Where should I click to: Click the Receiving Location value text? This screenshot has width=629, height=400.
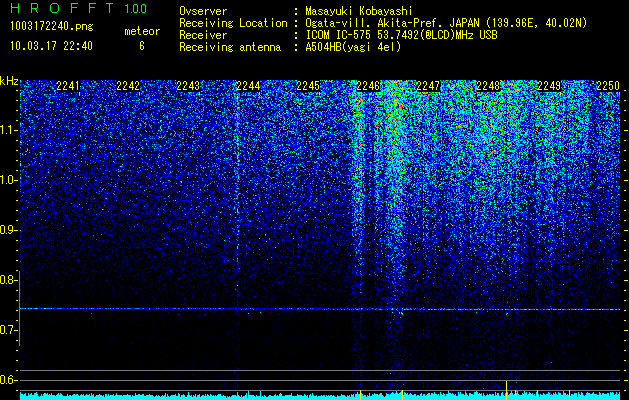click(x=446, y=23)
